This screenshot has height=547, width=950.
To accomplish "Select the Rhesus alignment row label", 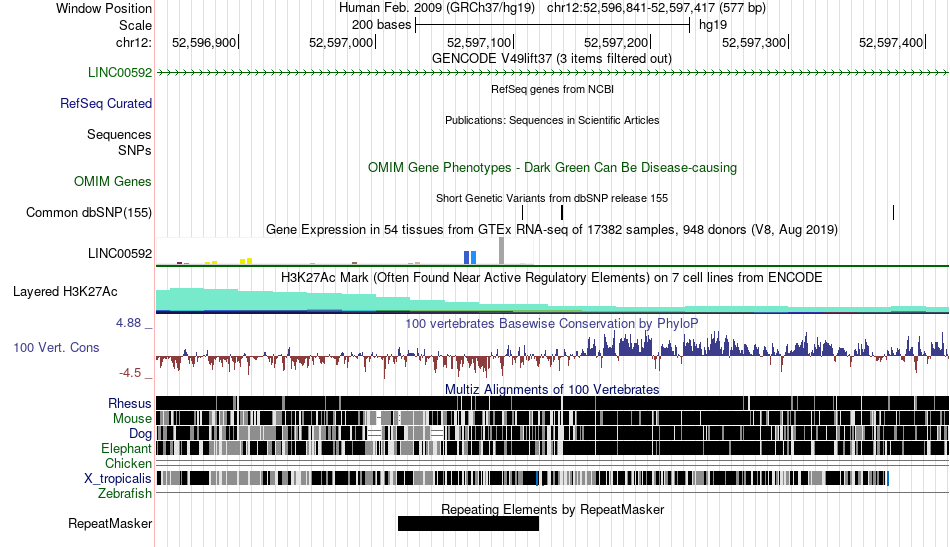I will pyautogui.click(x=130, y=403).
